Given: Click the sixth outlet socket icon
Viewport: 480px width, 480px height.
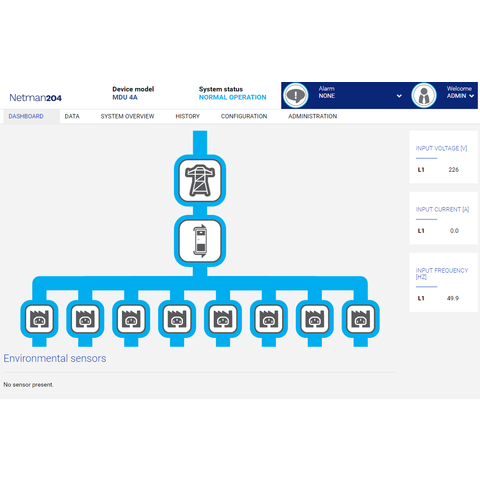Looking at the screenshot, I should pyautogui.click(x=269, y=319).
